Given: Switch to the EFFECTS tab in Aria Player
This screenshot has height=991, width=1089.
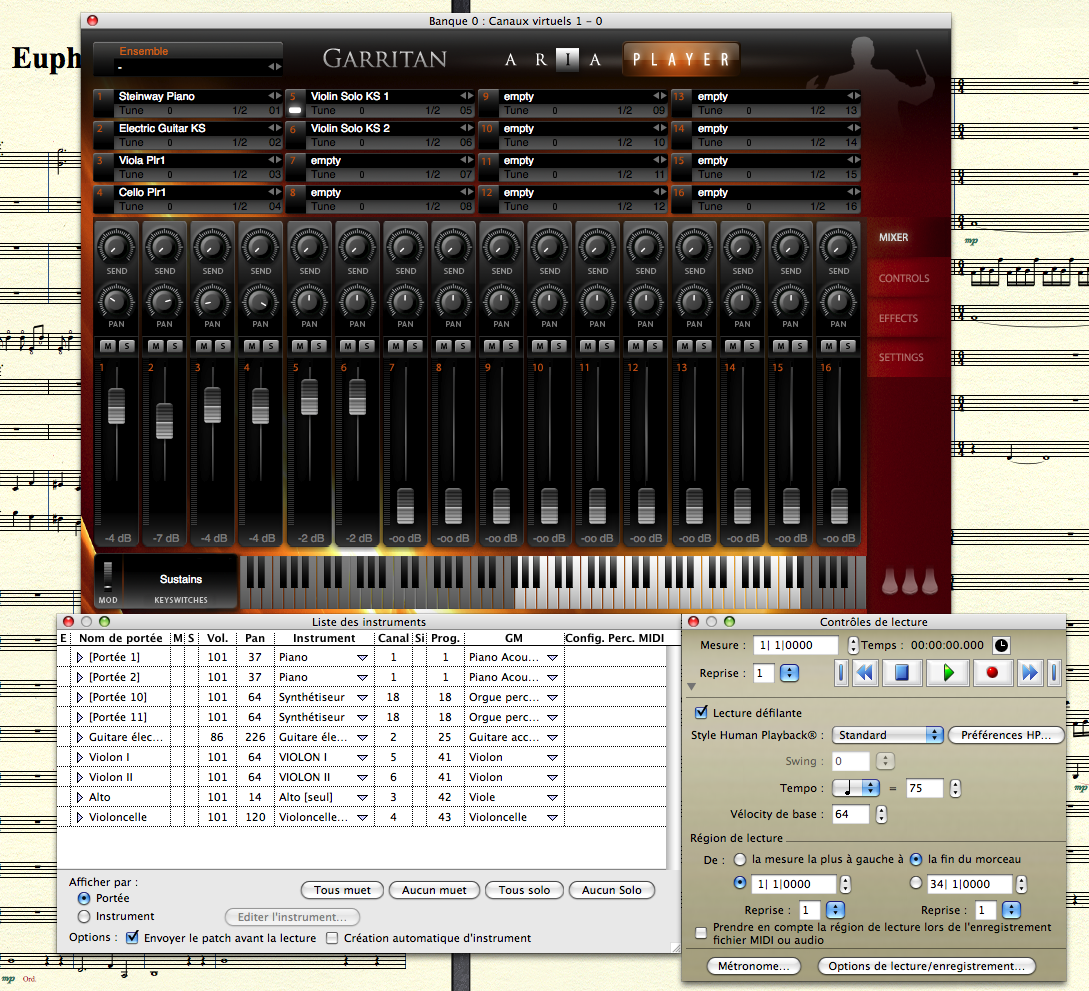Looking at the screenshot, I should [x=898, y=318].
